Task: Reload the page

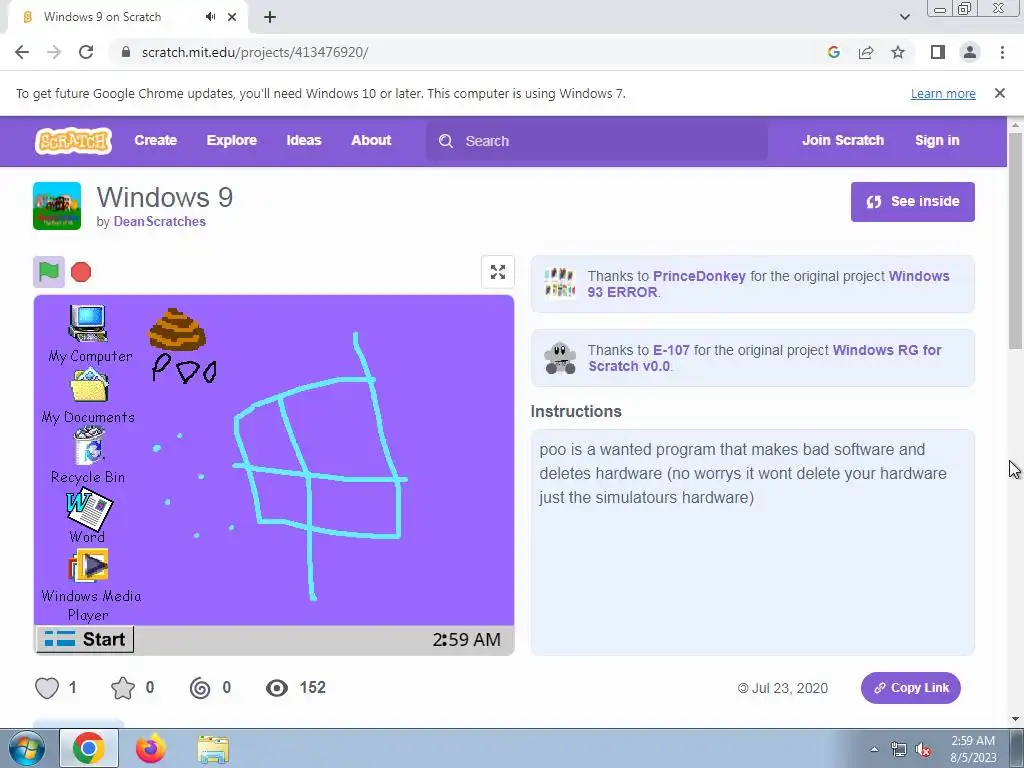Action: 86,52
